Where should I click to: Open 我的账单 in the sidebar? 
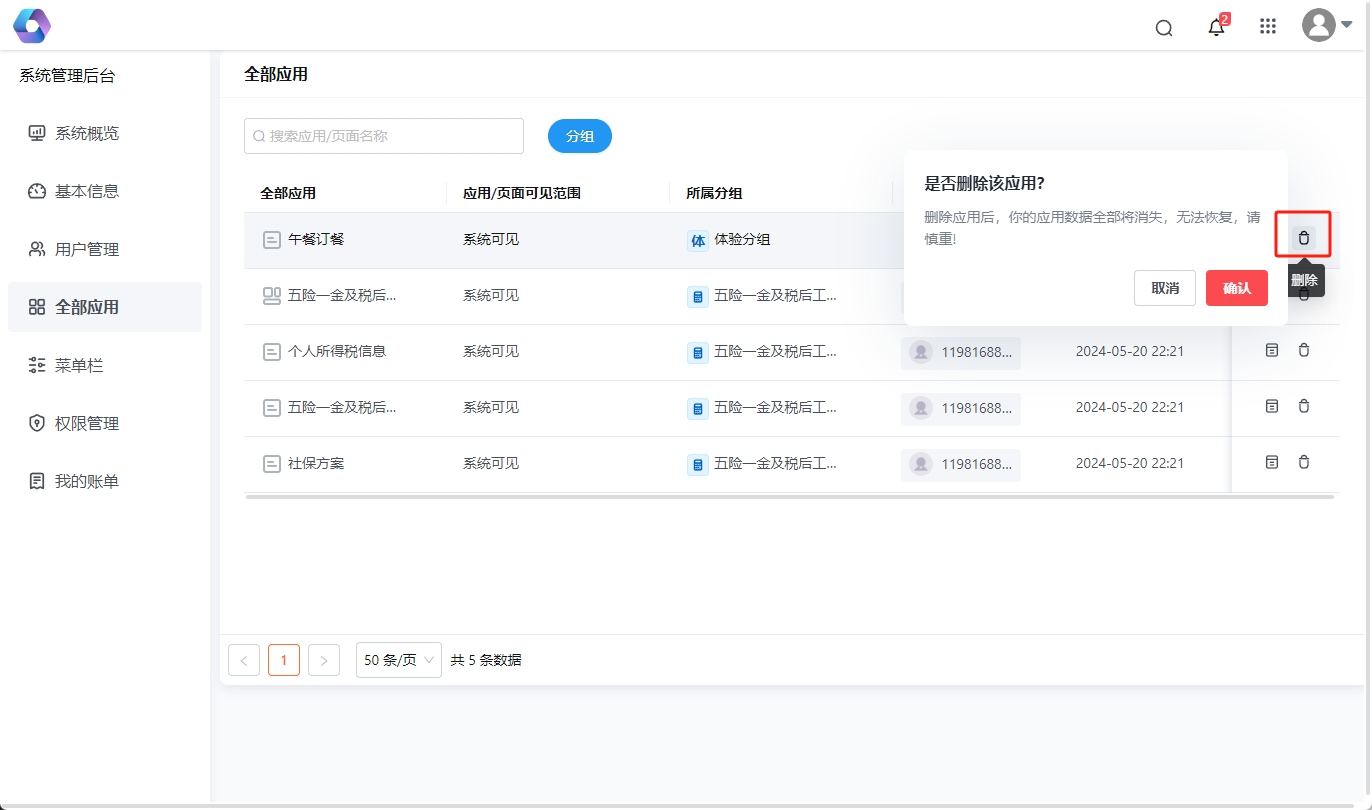[86, 481]
